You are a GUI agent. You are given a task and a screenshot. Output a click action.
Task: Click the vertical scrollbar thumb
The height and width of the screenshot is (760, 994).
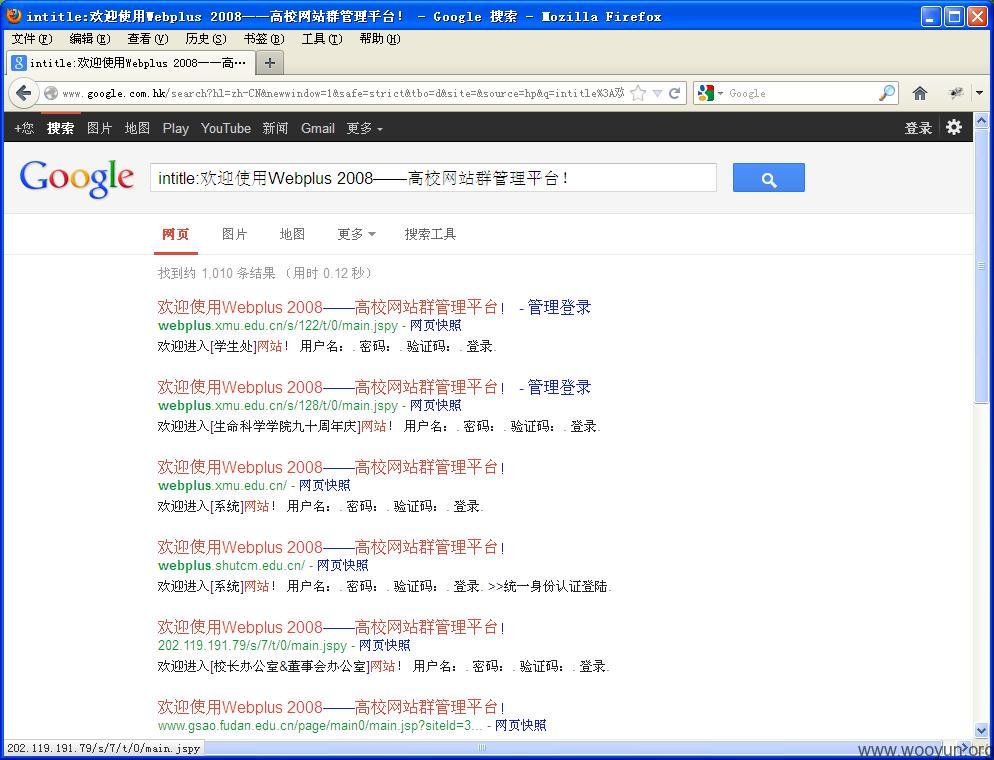pos(981,265)
